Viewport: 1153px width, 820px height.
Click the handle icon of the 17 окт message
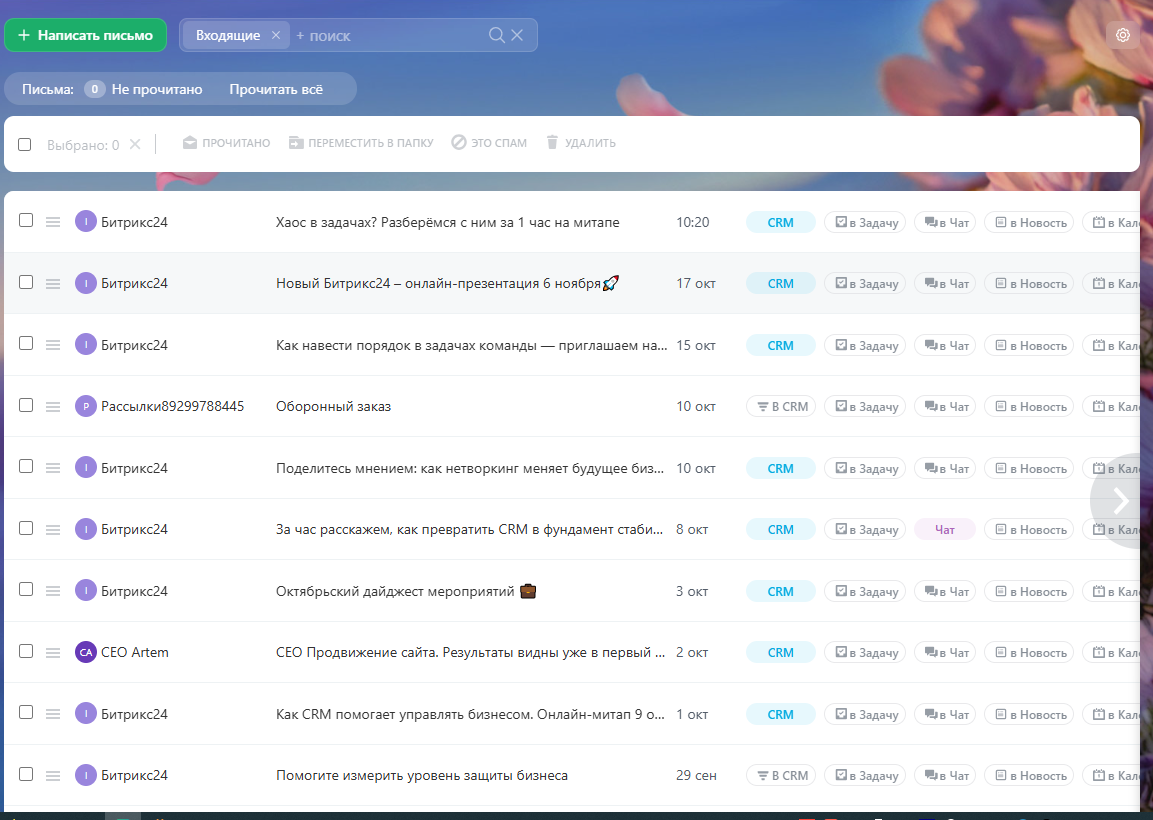(x=53, y=284)
